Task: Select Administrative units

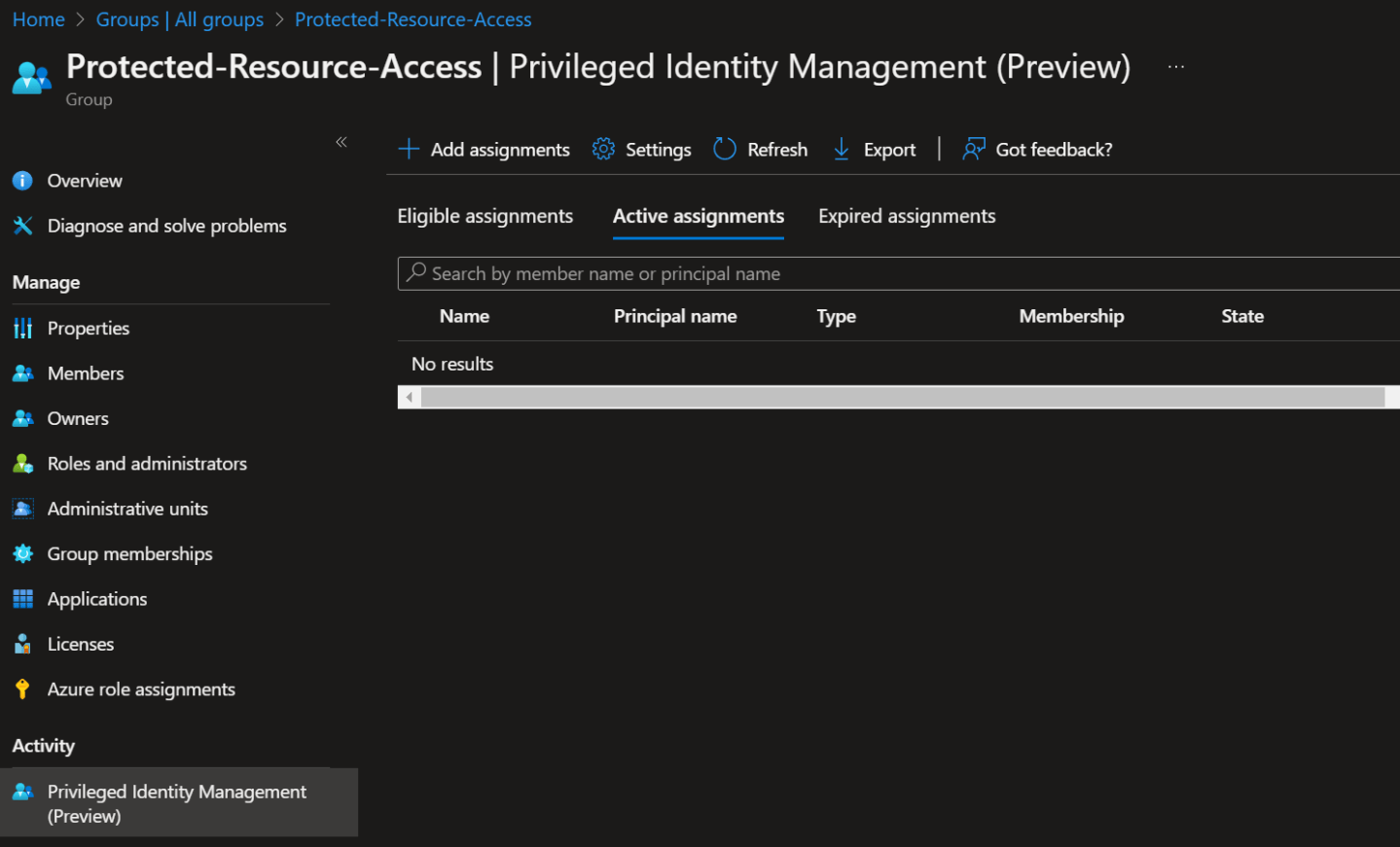Action: click(x=127, y=508)
